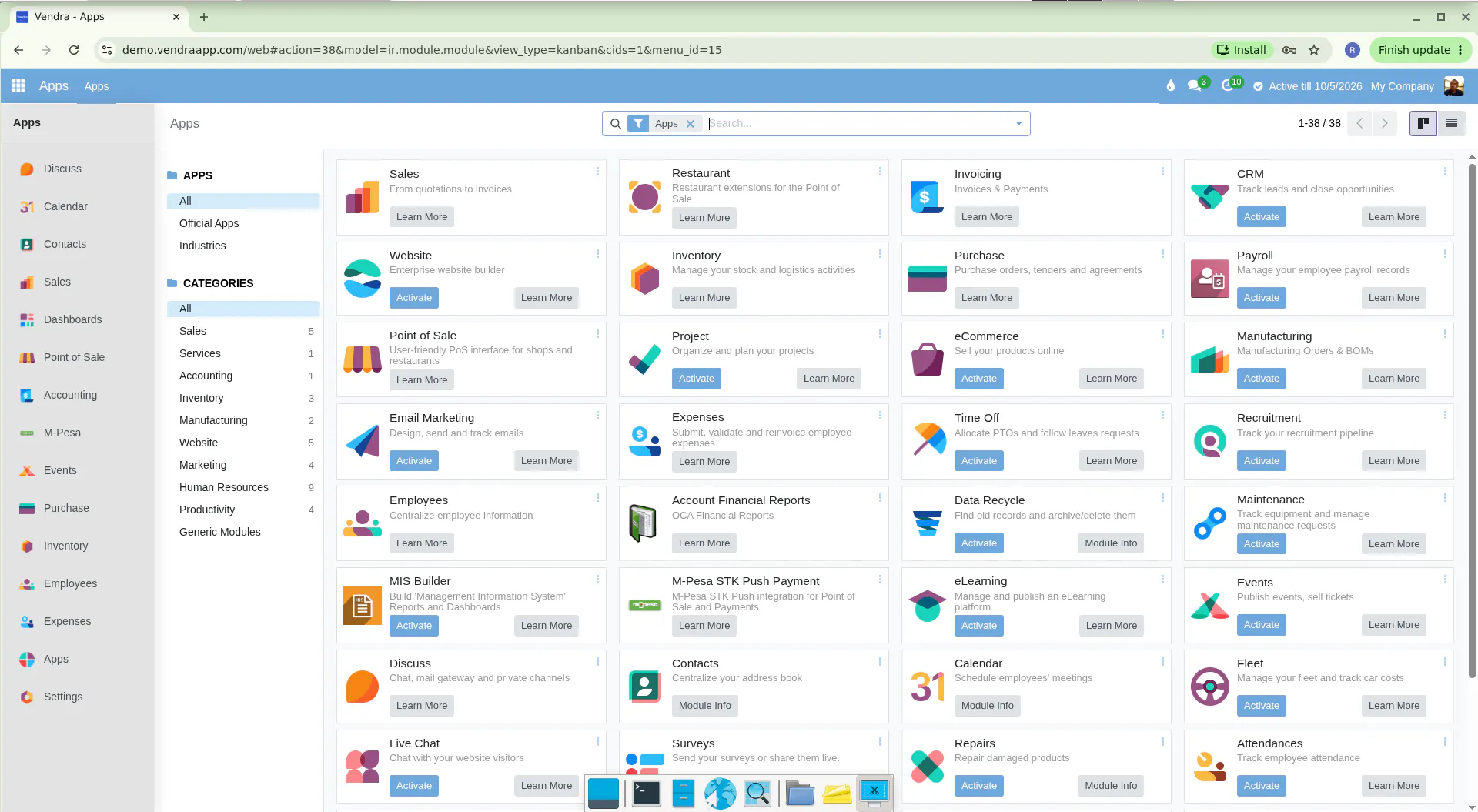Image resolution: width=1478 pixels, height=812 pixels.
Task: Activate the Website app
Action: pyautogui.click(x=413, y=298)
